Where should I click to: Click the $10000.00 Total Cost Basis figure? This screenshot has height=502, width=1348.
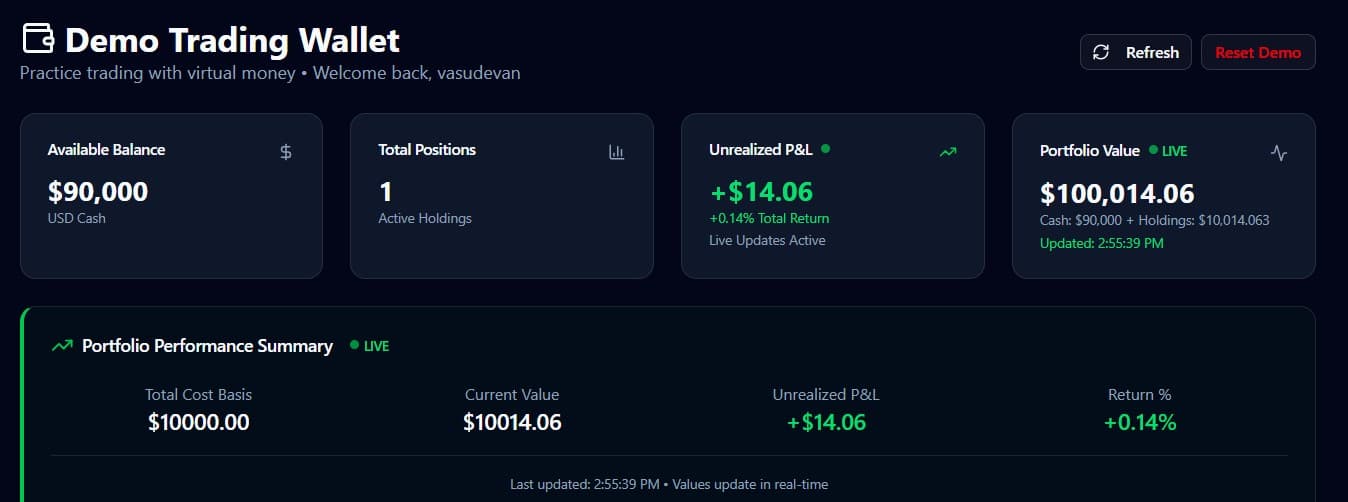tap(198, 422)
